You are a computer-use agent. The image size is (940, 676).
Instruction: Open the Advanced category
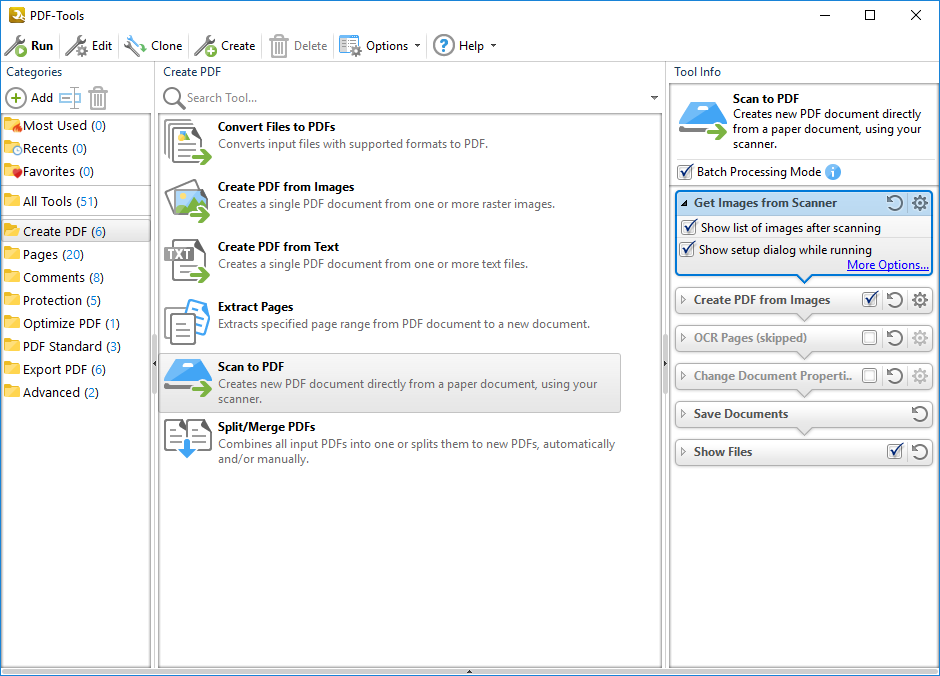pyautogui.click(x=76, y=393)
